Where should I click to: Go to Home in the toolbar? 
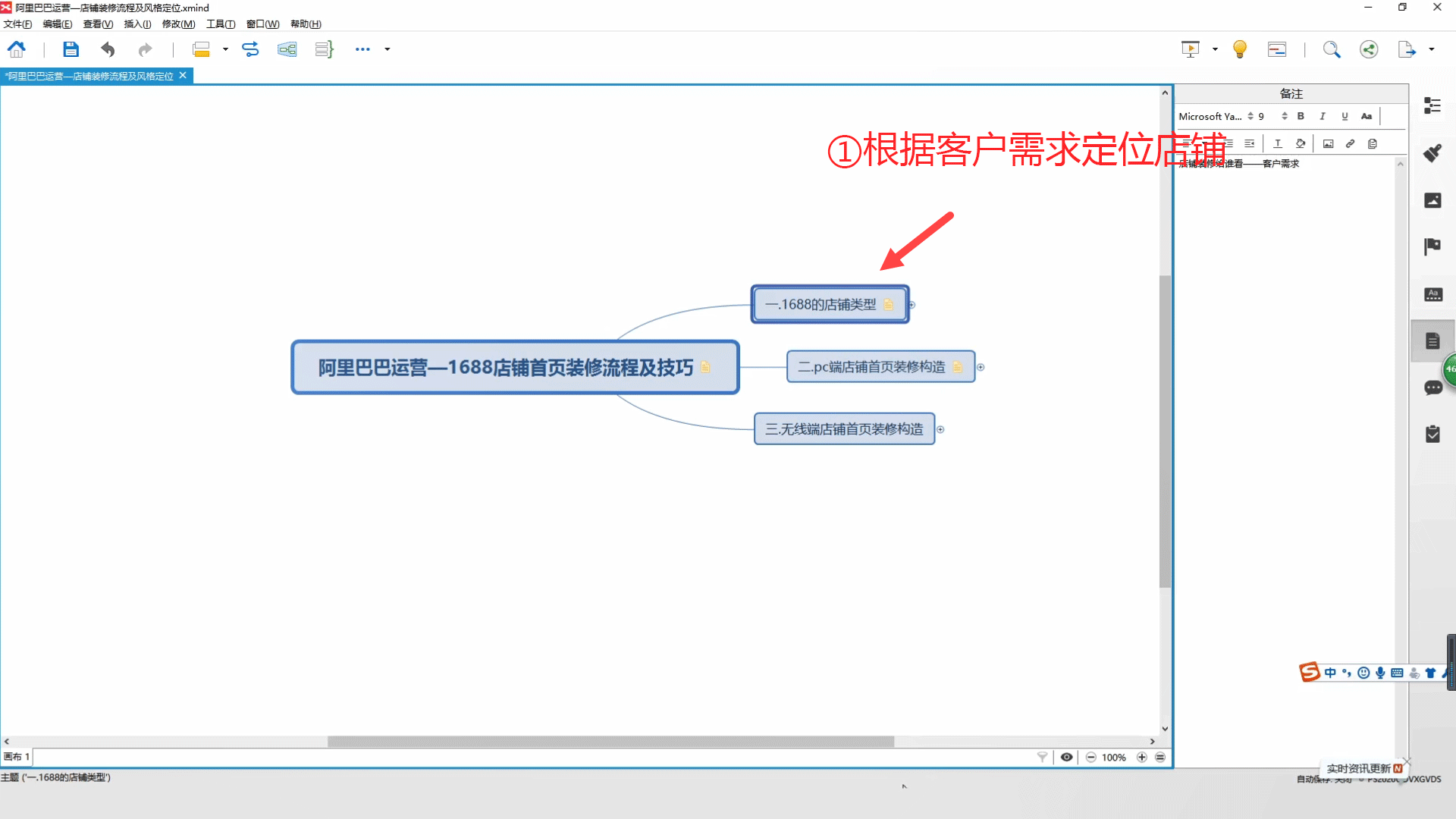17,50
